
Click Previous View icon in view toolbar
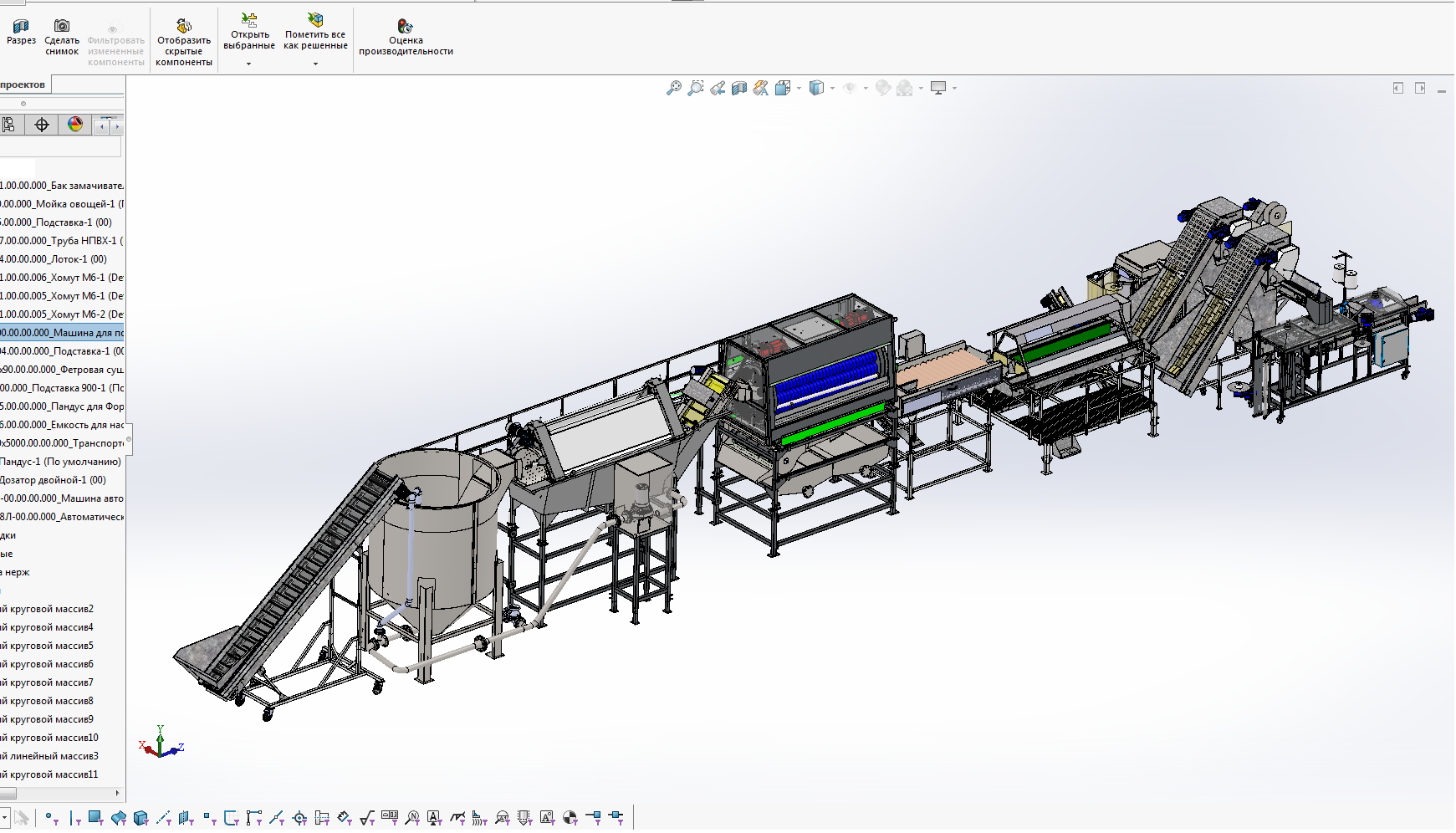pos(718,88)
